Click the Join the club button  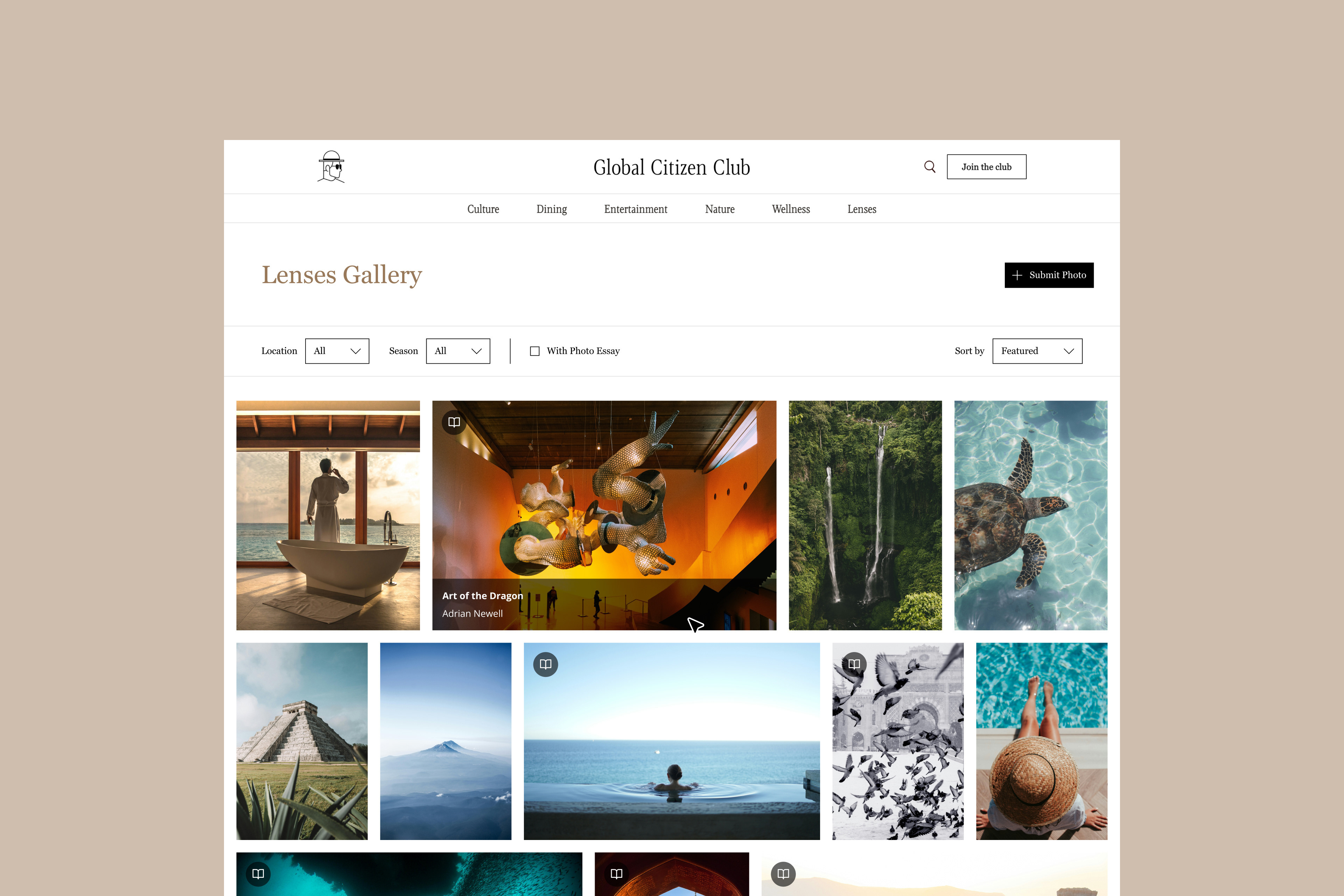pos(986,167)
